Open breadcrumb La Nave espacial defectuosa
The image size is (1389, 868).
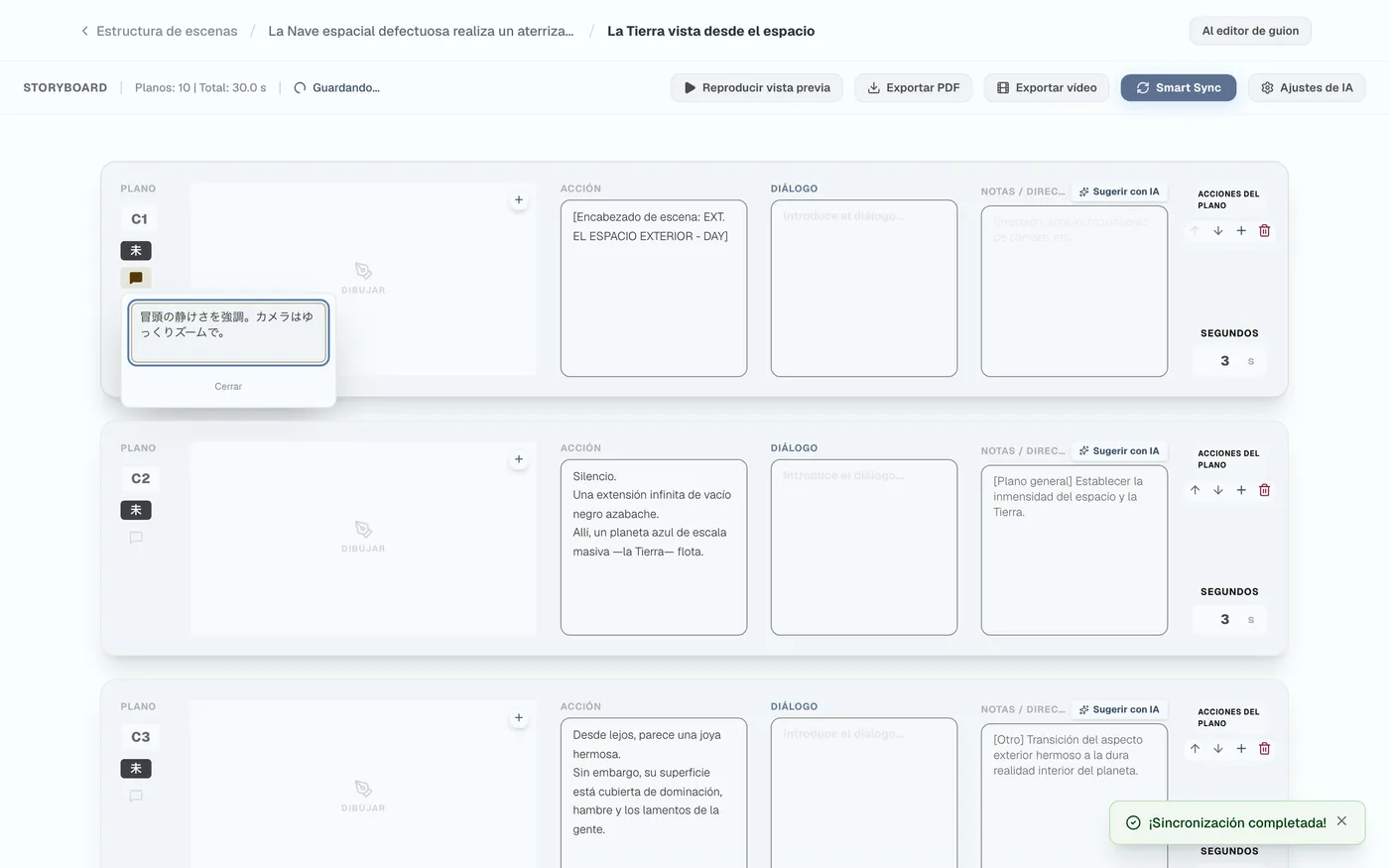pos(421,31)
